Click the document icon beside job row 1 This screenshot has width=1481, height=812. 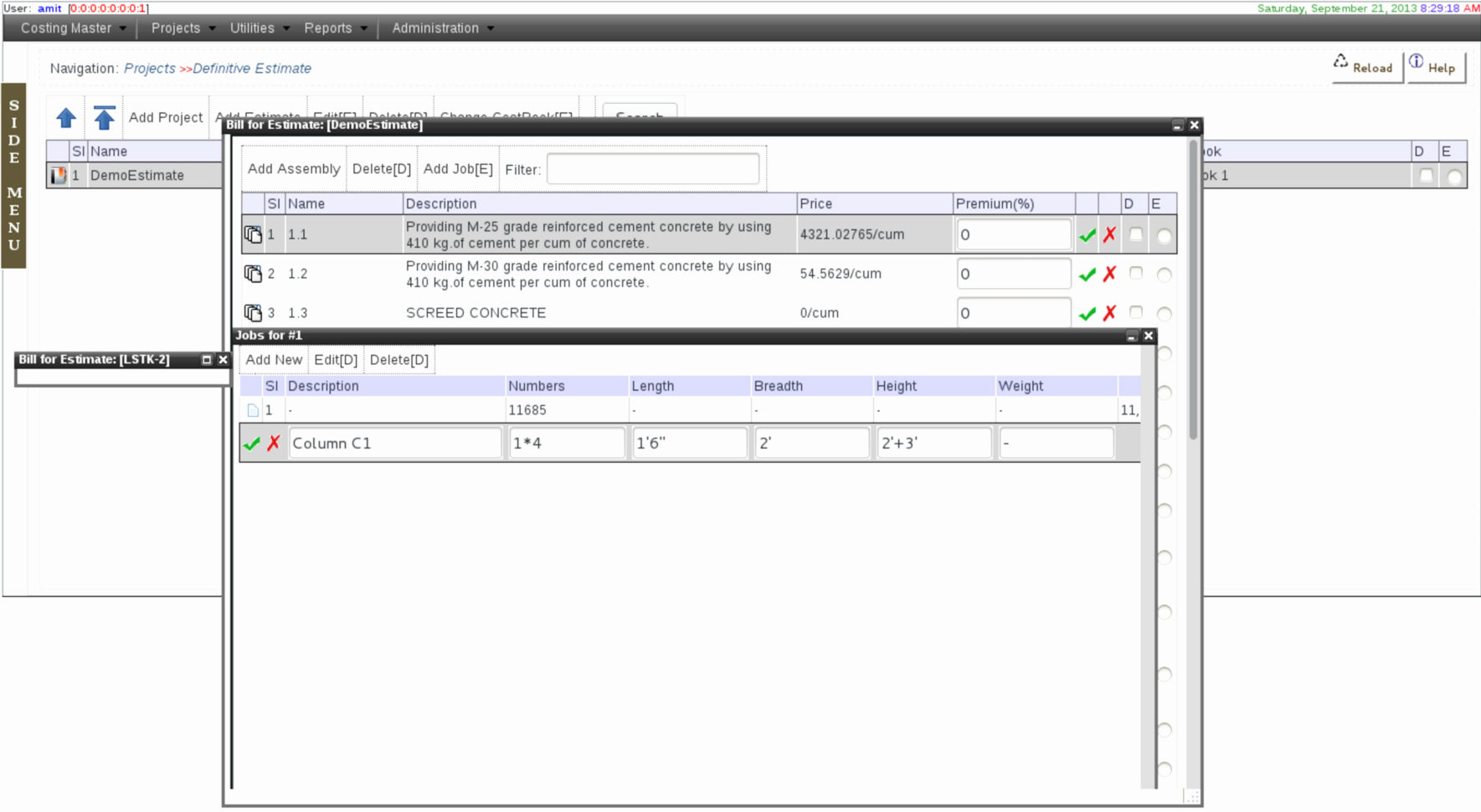coord(253,409)
